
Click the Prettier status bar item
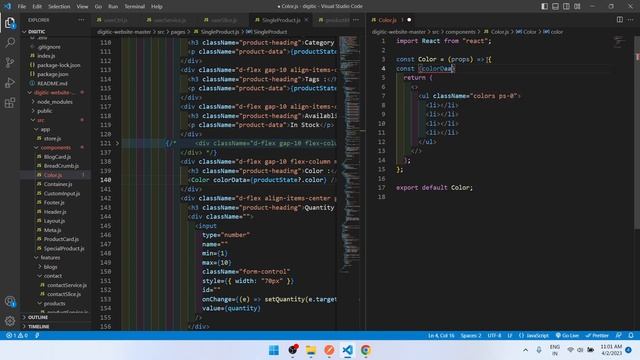click(x=597, y=336)
